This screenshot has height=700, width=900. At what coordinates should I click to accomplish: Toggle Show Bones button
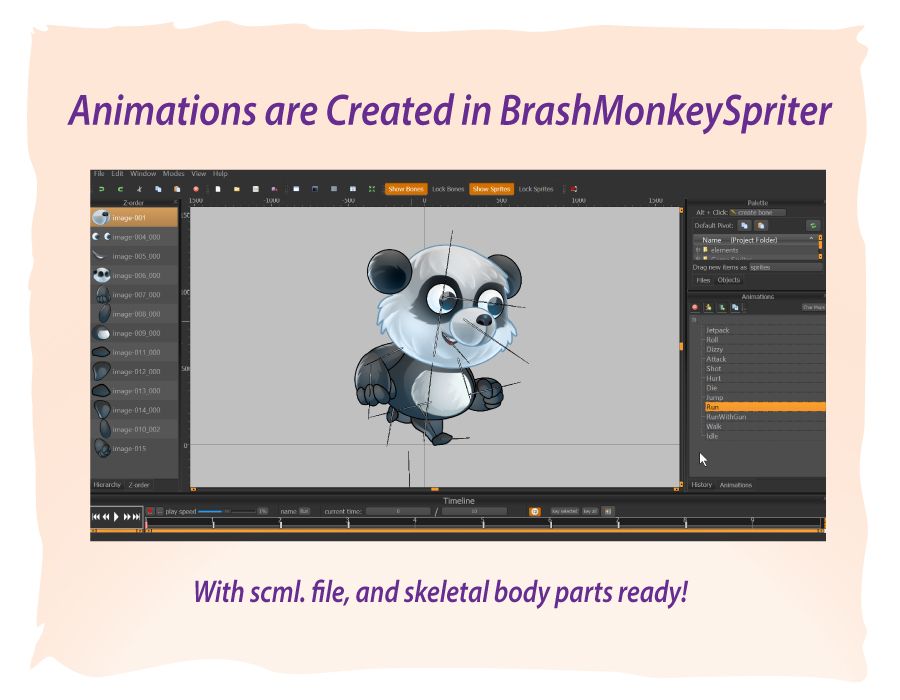[406, 189]
